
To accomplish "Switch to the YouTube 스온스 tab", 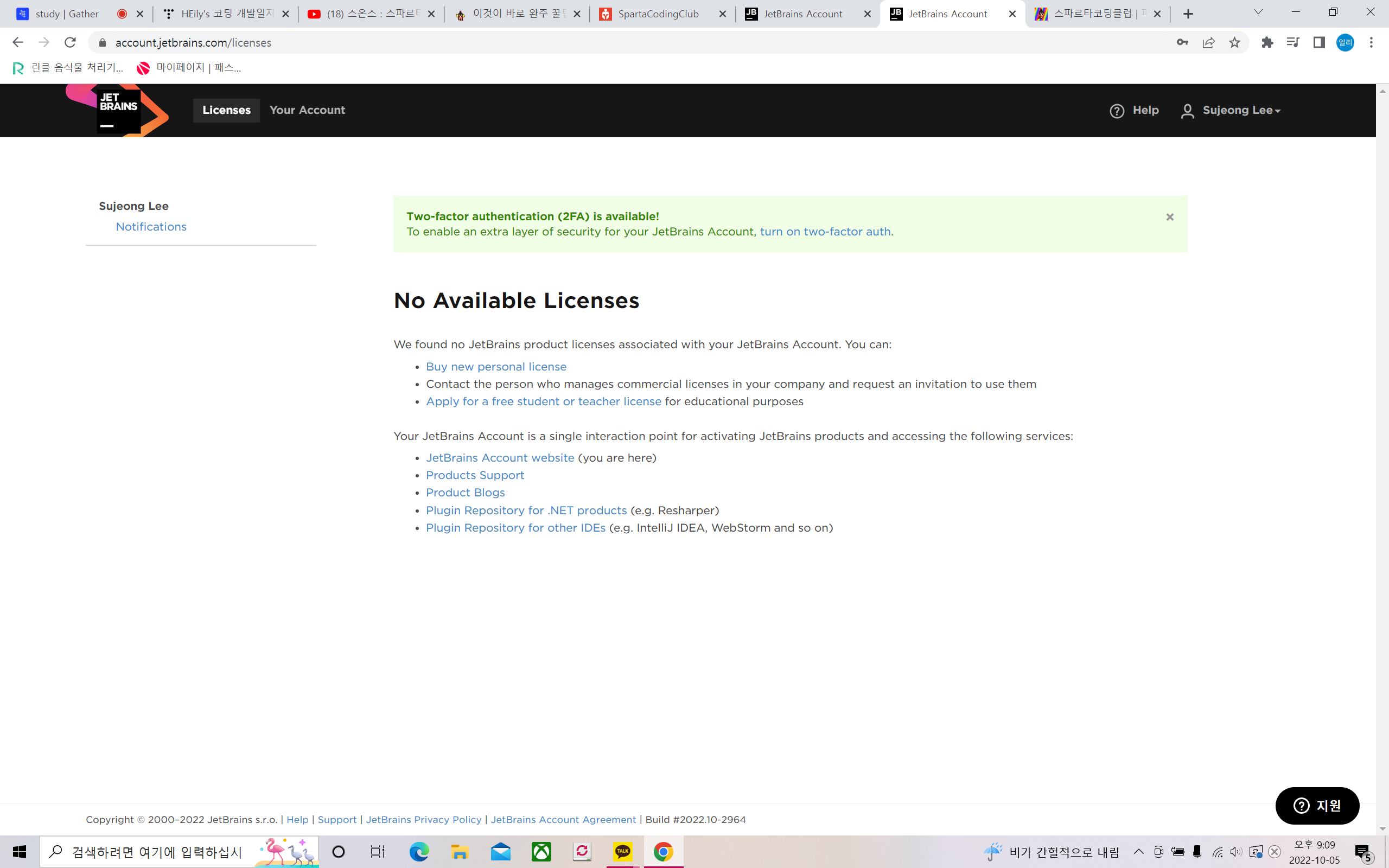I will click(x=371, y=14).
